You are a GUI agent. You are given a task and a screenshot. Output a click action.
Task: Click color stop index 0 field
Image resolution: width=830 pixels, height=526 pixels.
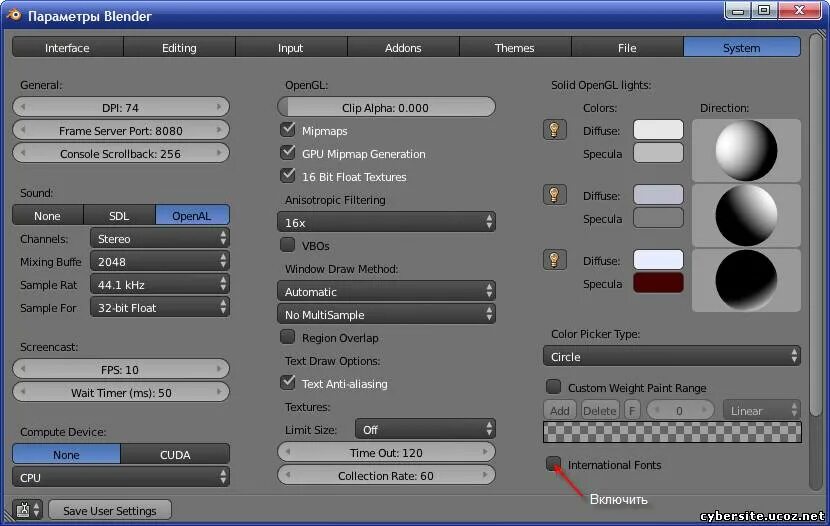680,410
